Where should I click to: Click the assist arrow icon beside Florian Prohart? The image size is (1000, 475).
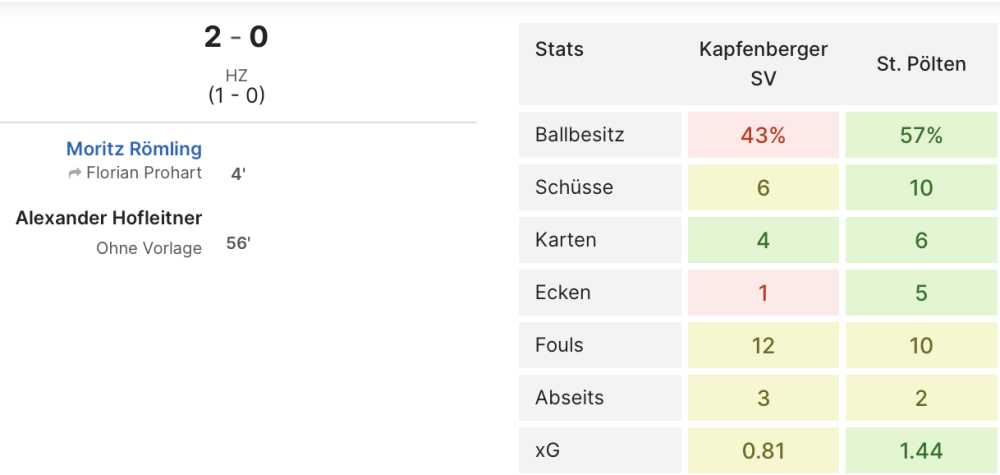pyautogui.click(x=74, y=173)
